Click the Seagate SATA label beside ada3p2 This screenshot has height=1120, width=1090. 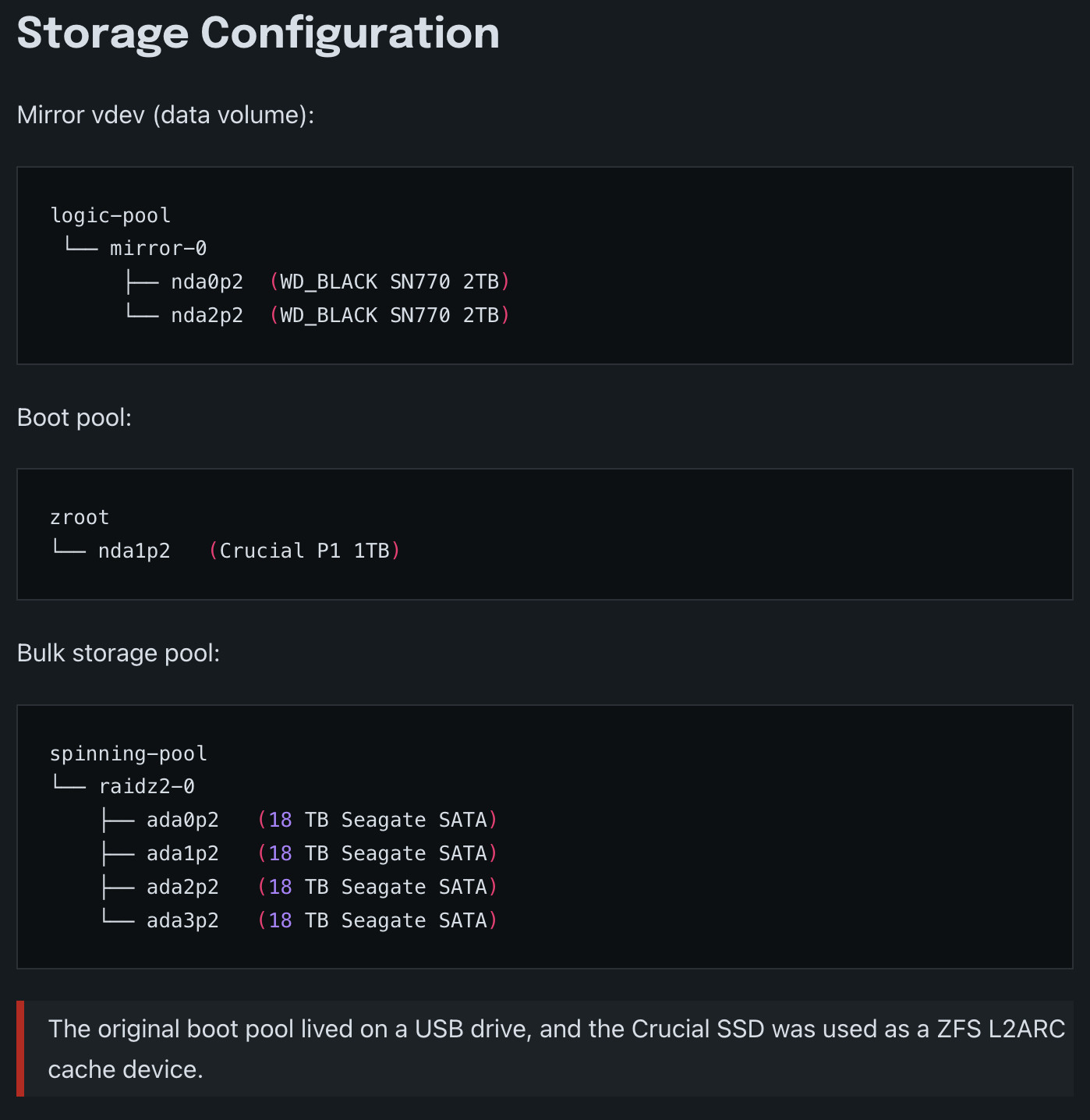coord(413,920)
